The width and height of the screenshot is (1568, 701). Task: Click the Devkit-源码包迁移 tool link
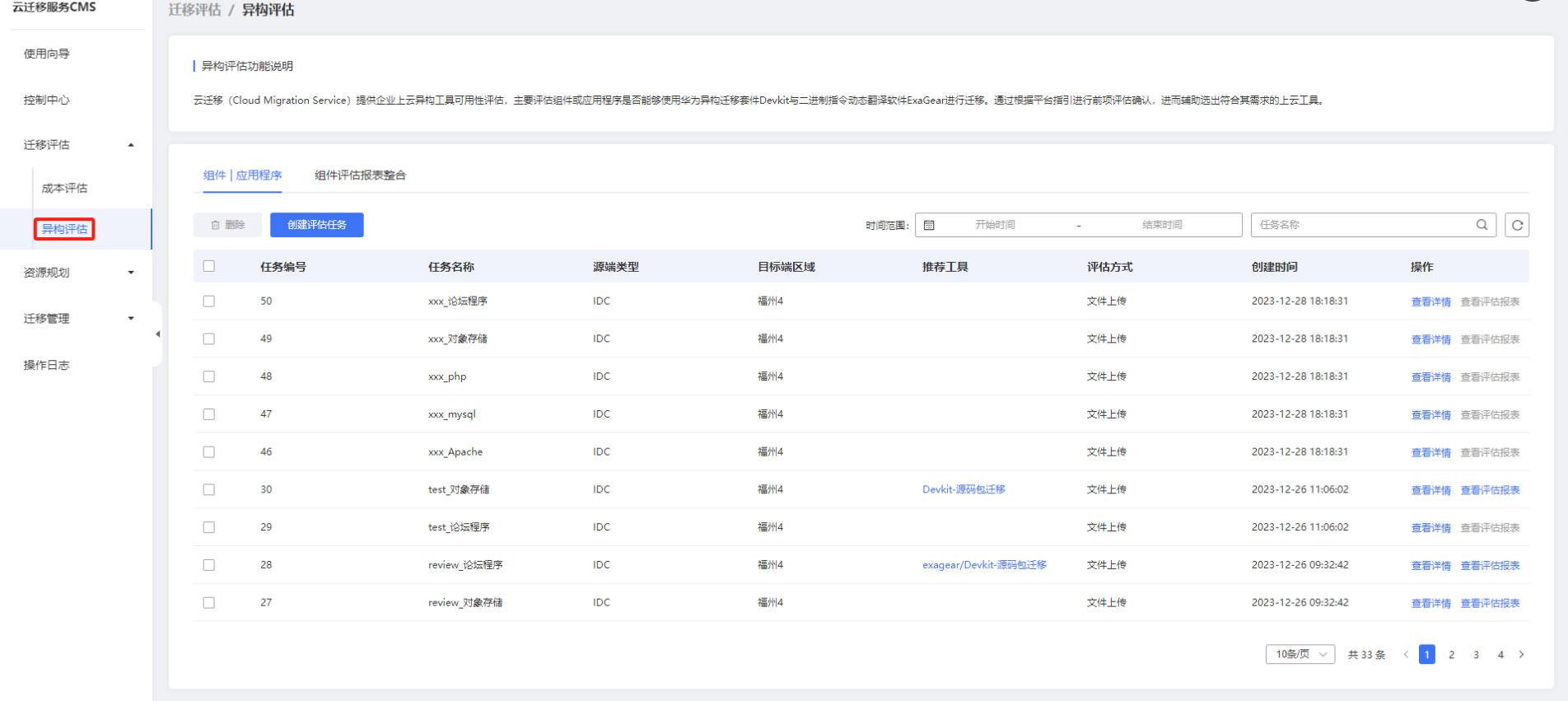pyautogui.click(x=964, y=489)
